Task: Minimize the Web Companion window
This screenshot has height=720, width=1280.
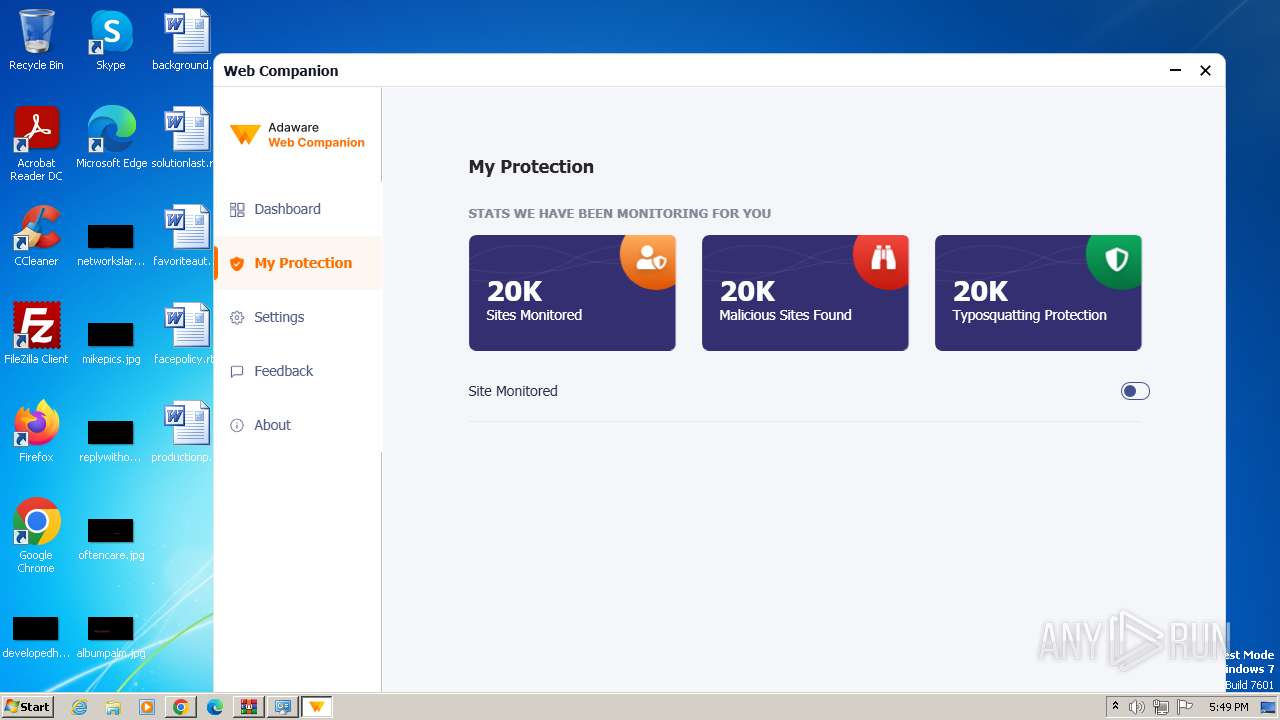Action: pos(1175,70)
